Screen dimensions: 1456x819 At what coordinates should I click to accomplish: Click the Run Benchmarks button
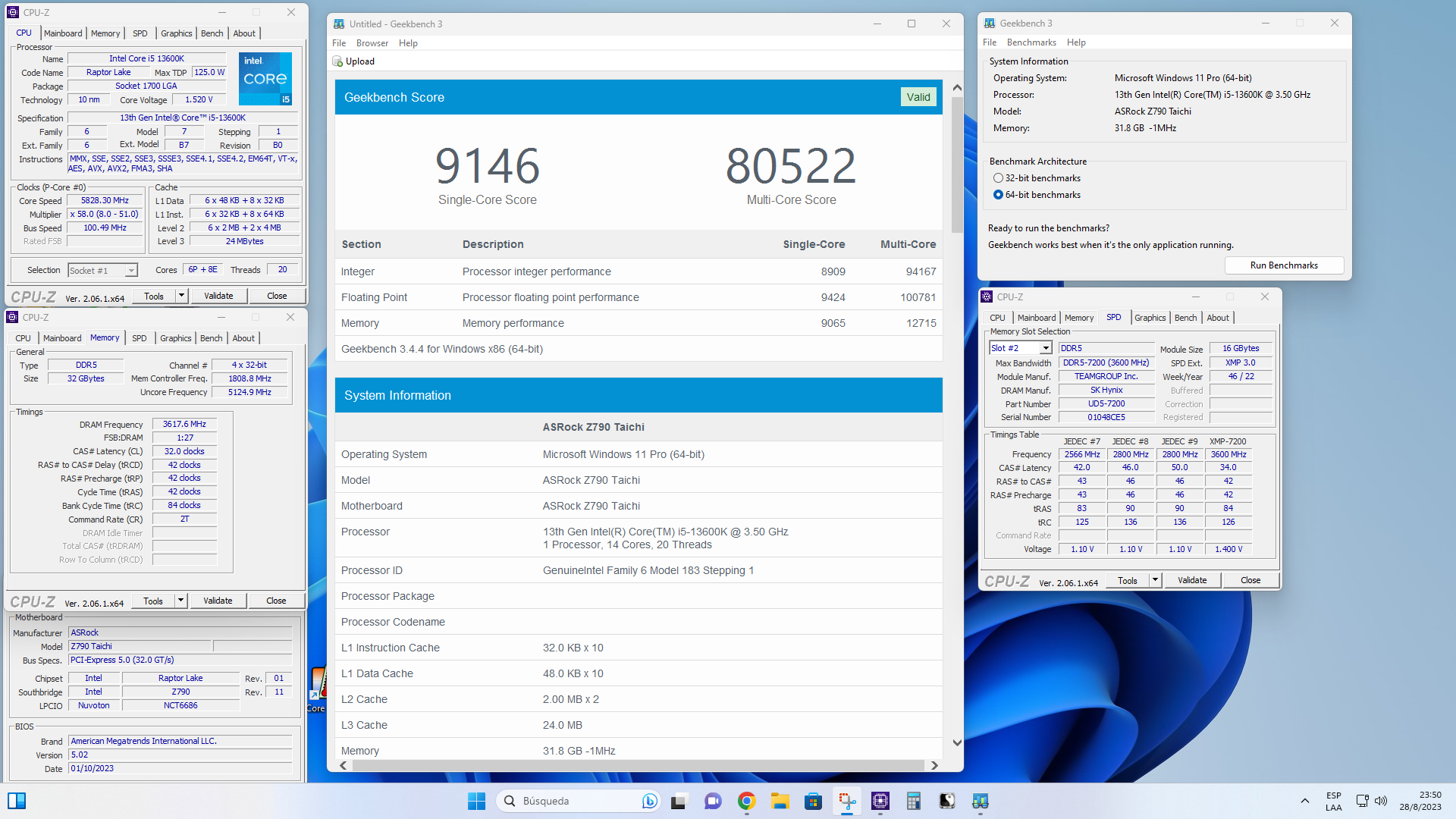[1284, 265]
